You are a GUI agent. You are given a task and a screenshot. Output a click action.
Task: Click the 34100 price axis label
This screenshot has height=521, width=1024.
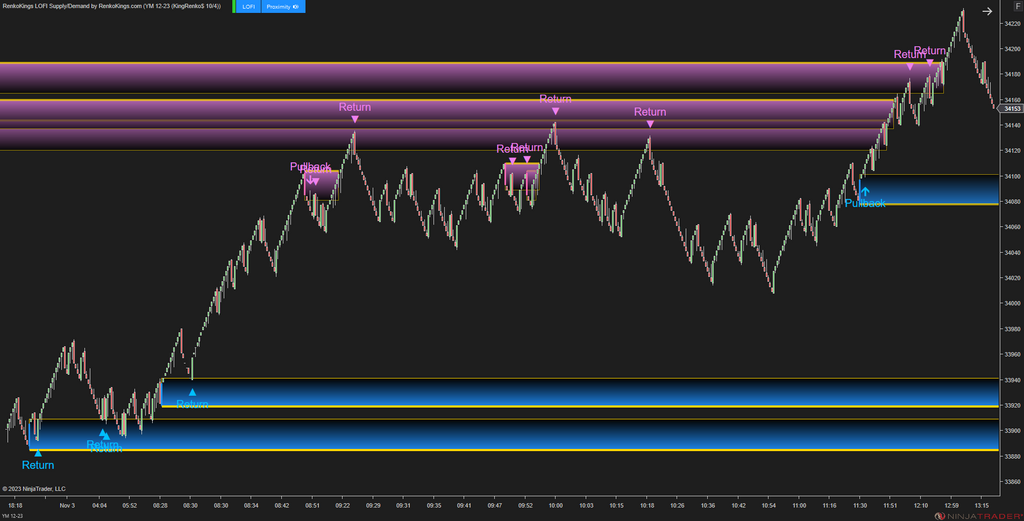click(1012, 176)
